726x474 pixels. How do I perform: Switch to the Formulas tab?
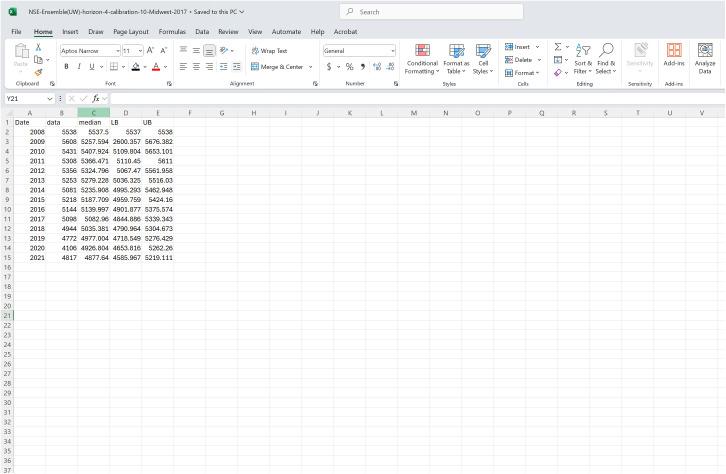coord(172,32)
